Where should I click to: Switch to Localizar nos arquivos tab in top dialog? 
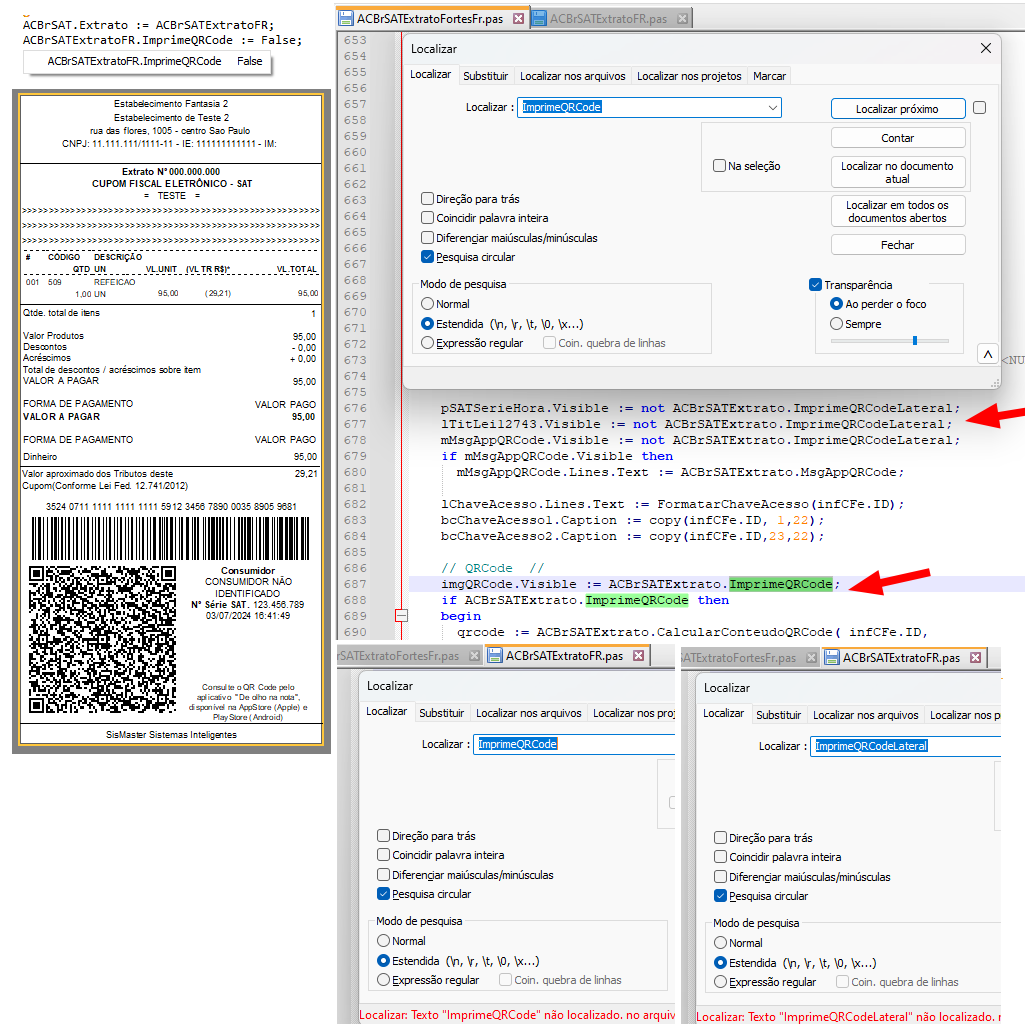pos(573,76)
